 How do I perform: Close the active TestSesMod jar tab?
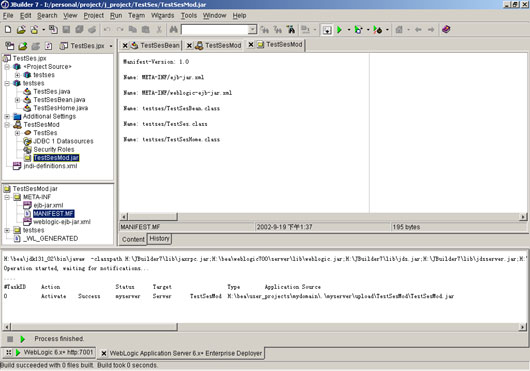(x=251, y=45)
